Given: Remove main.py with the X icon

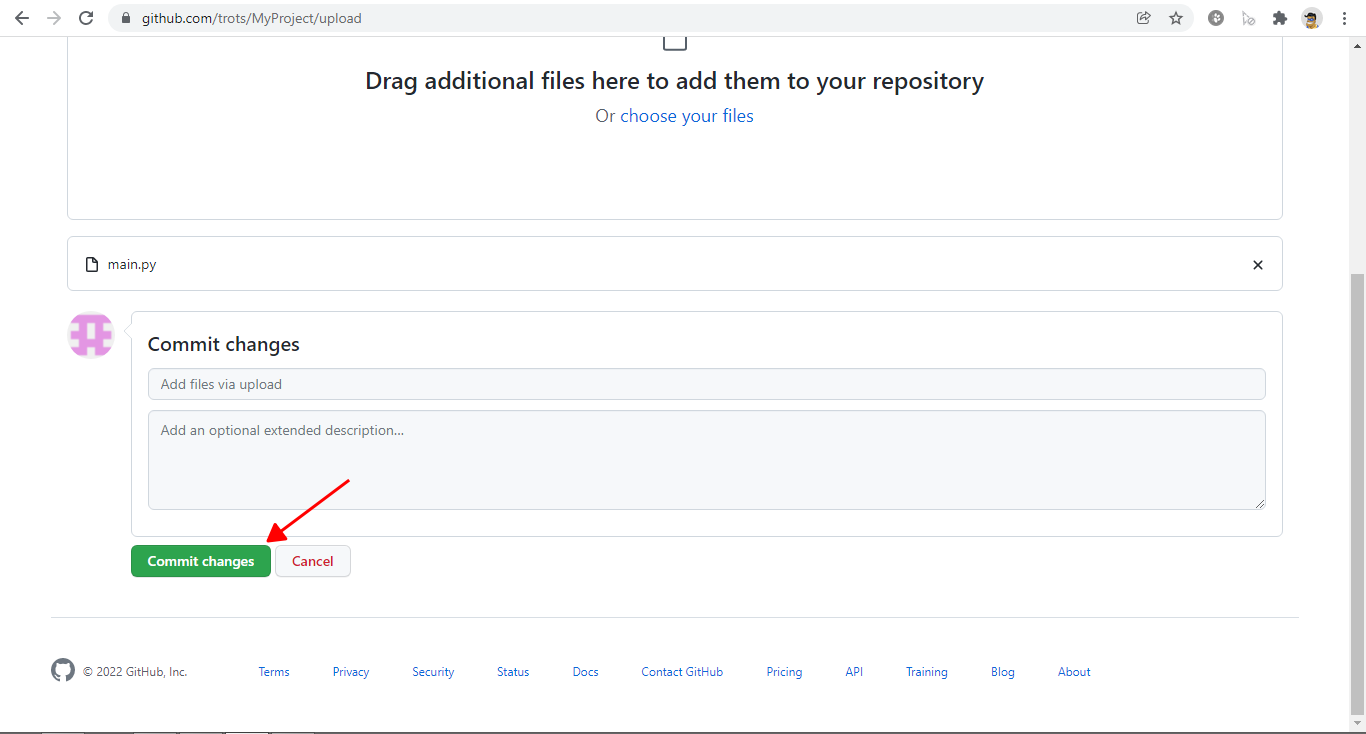Looking at the screenshot, I should point(1258,265).
